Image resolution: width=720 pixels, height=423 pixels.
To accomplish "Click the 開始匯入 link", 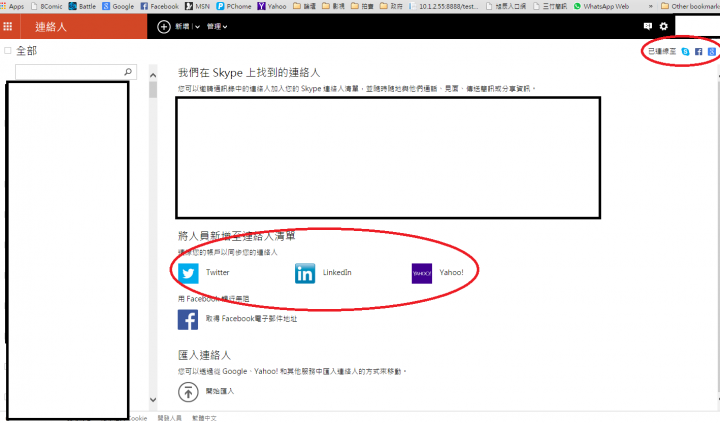I will point(220,391).
